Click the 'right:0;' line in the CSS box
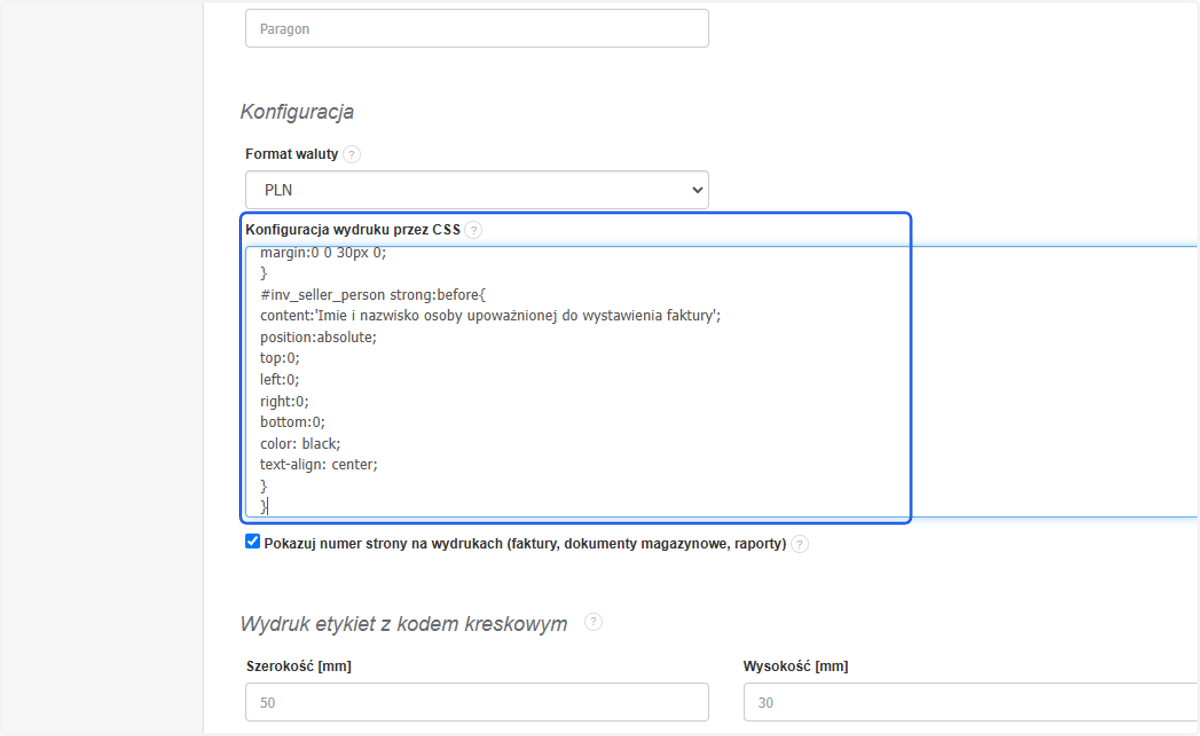The height and width of the screenshot is (736, 1200). coord(284,400)
